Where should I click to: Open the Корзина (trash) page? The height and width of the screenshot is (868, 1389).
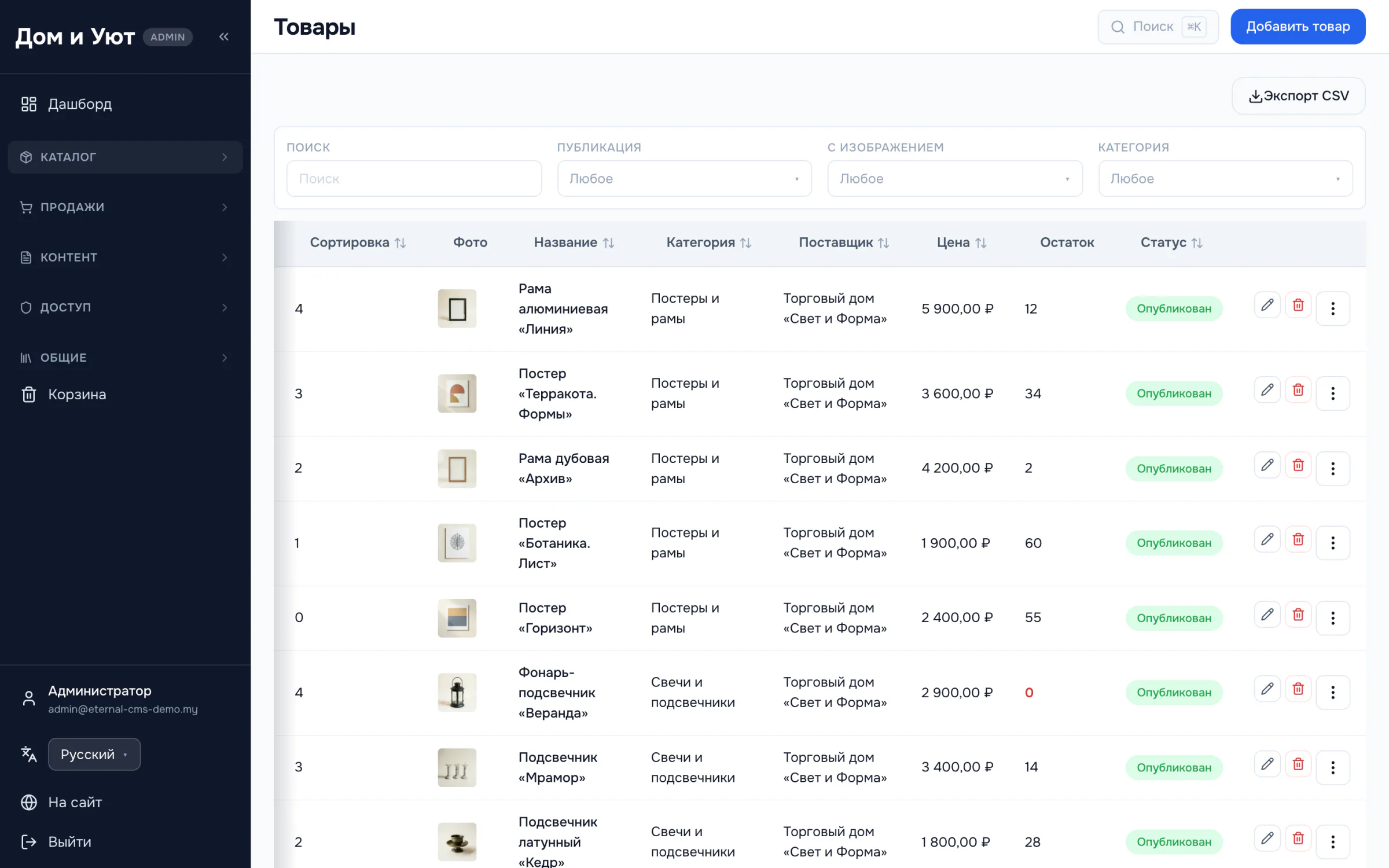[x=125, y=395]
